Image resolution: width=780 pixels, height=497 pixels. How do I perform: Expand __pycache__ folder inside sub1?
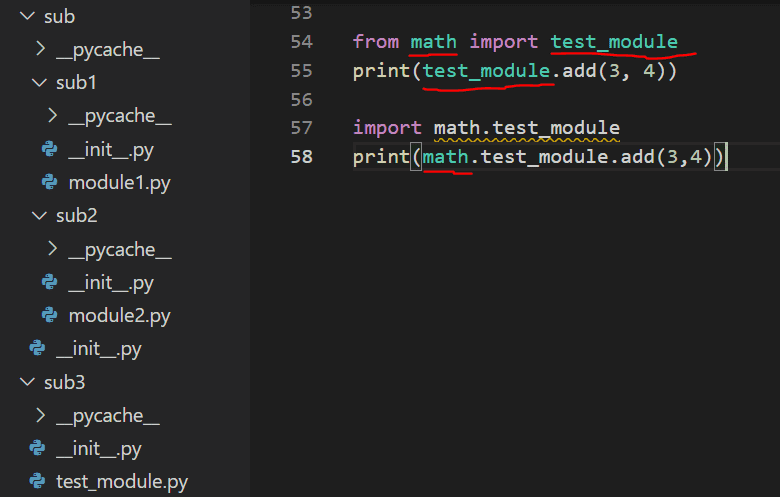click(53, 116)
